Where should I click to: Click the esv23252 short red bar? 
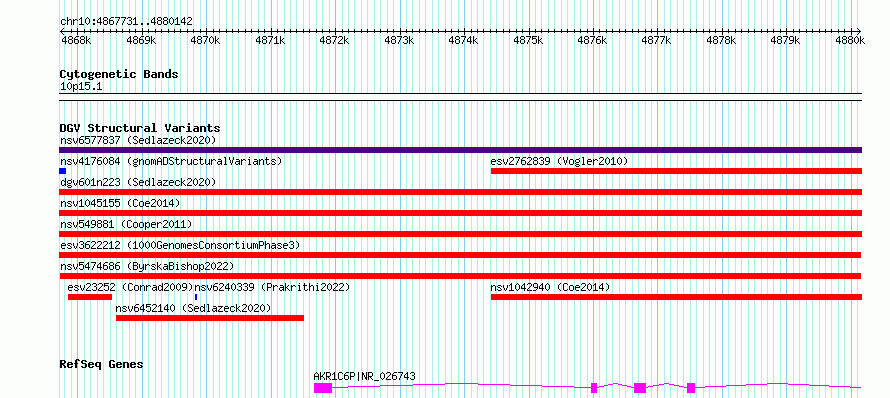(x=90, y=297)
